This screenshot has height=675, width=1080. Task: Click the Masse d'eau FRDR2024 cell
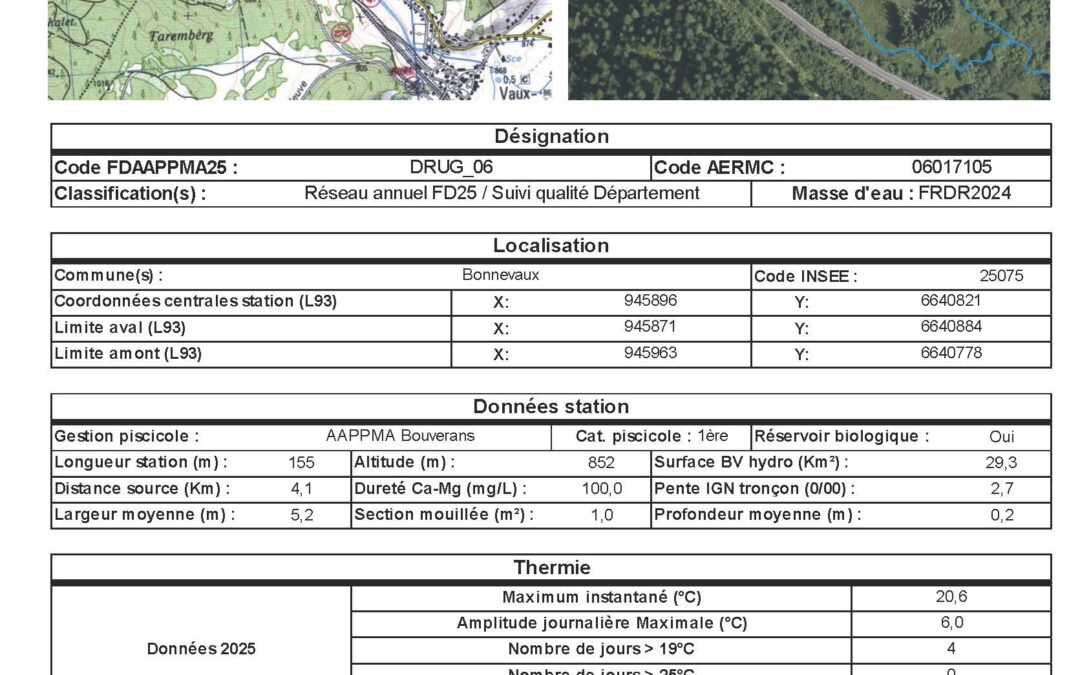coord(901,194)
